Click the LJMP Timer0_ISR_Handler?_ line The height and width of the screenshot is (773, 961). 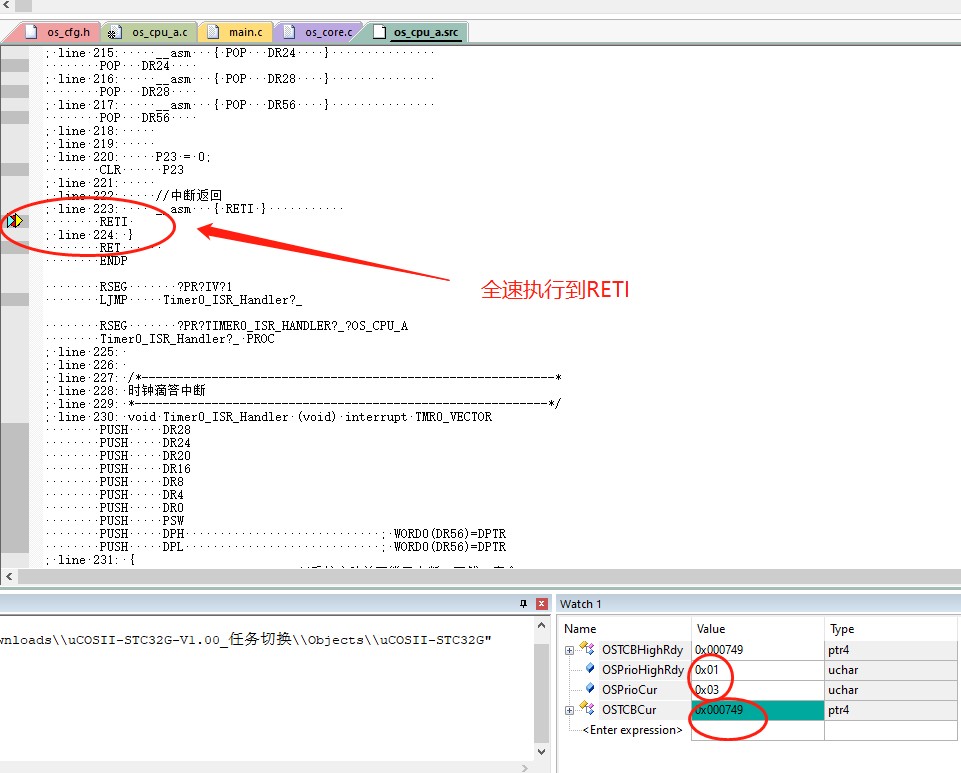point(200,300)
